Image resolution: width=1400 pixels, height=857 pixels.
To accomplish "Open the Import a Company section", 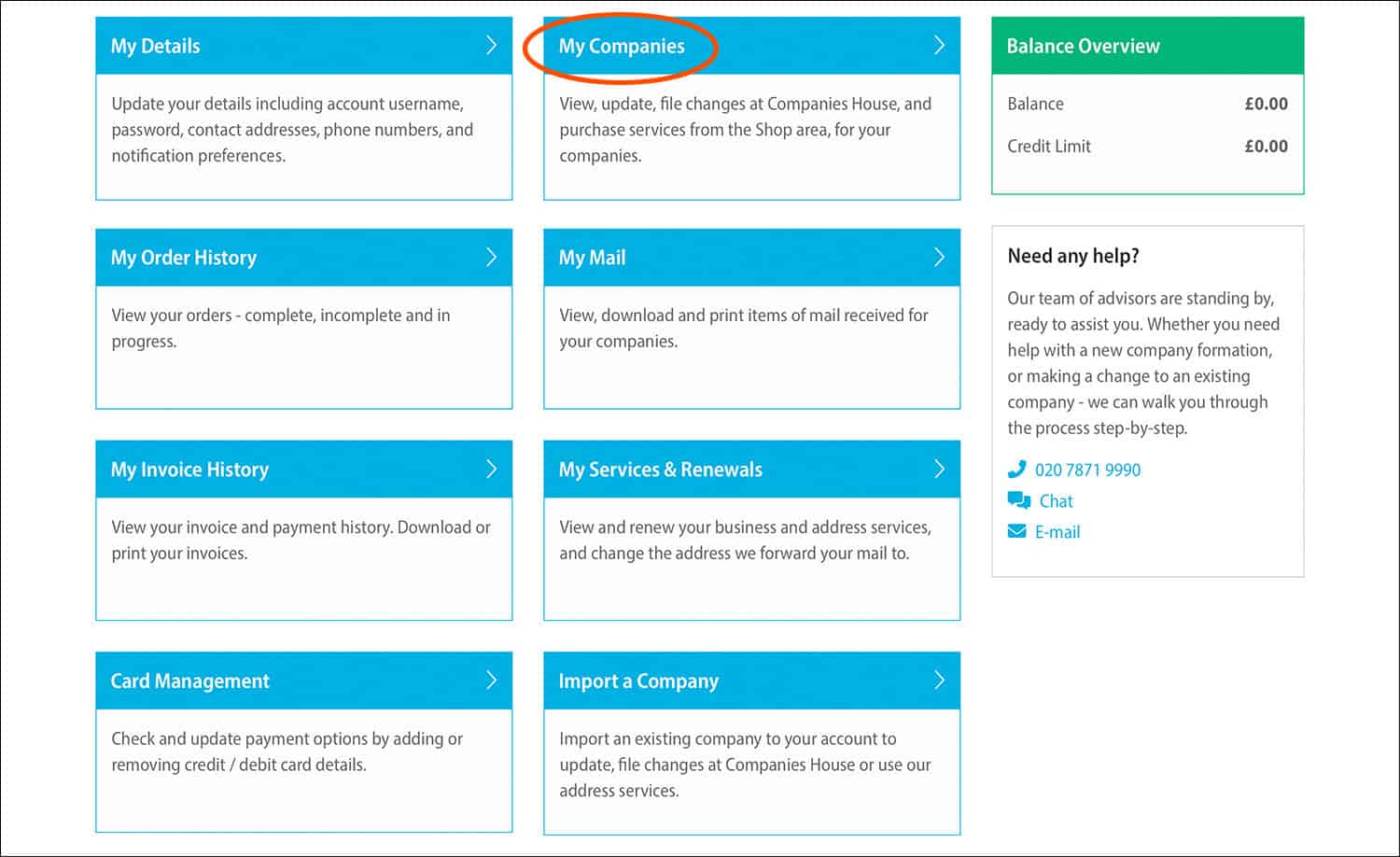I will click(637, 681).
